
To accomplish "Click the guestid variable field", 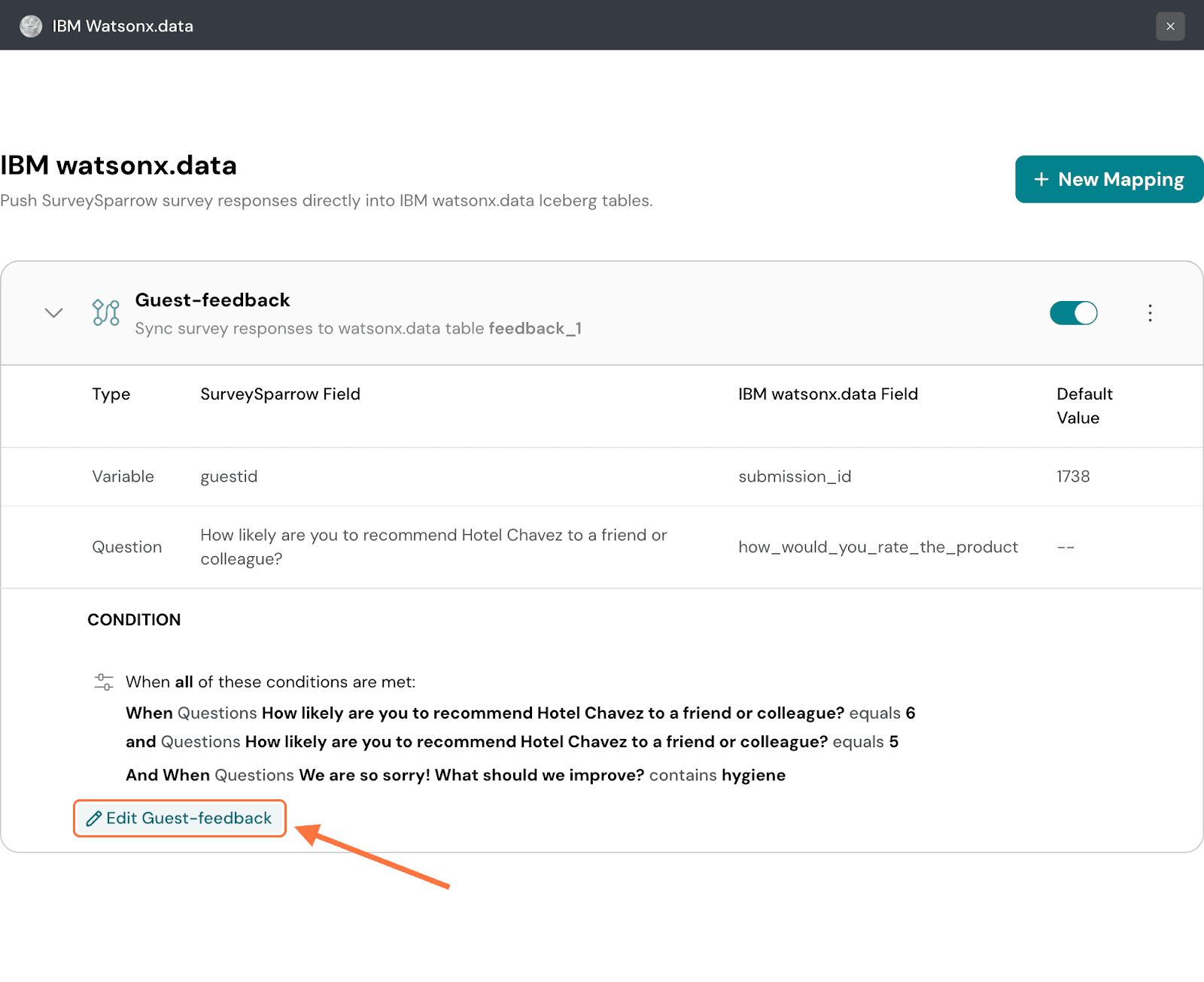I will (x=229, y=476).
